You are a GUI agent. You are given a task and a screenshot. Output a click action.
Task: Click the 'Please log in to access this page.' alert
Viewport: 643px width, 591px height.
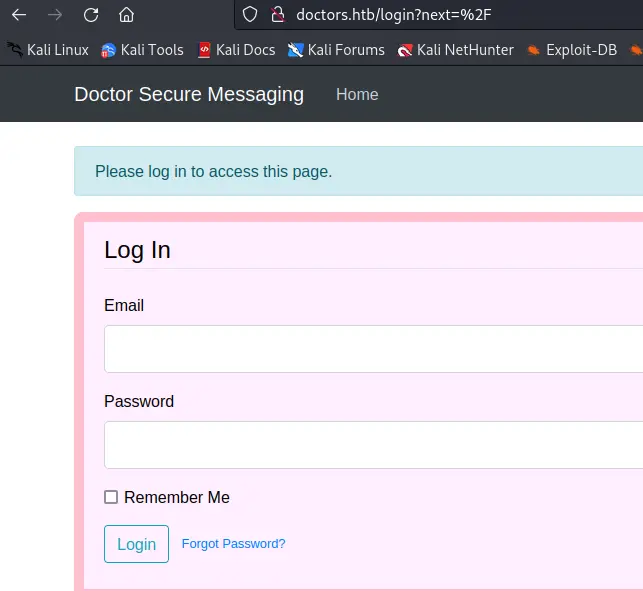(x=358, y=171)
